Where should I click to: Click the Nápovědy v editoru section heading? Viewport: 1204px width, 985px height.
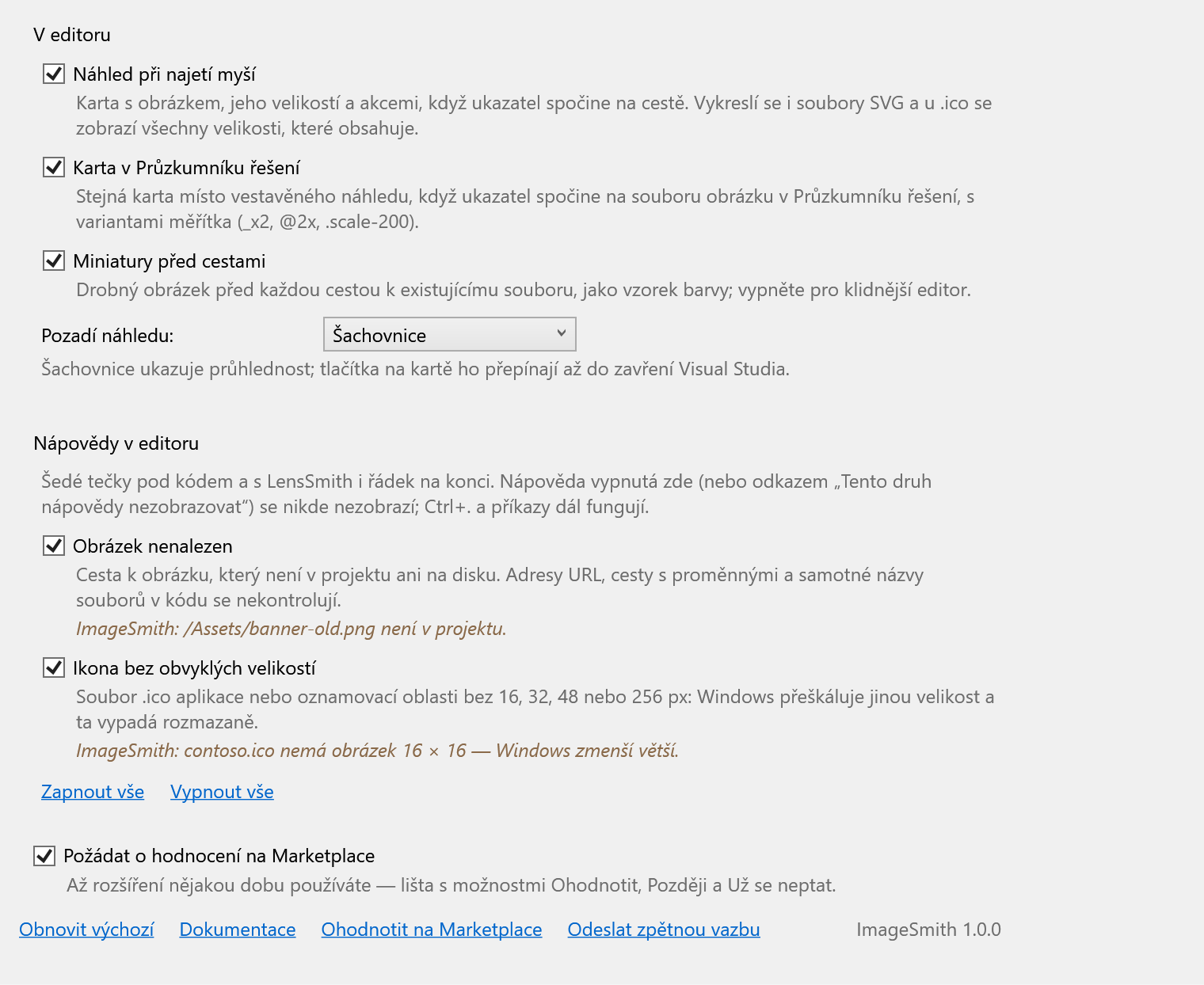pos(116,443)
